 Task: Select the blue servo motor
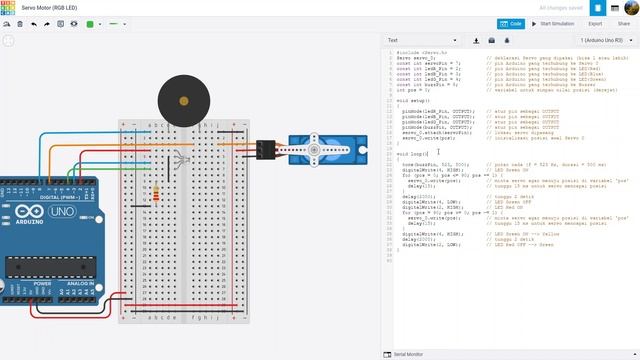click(x=328, y=150)
